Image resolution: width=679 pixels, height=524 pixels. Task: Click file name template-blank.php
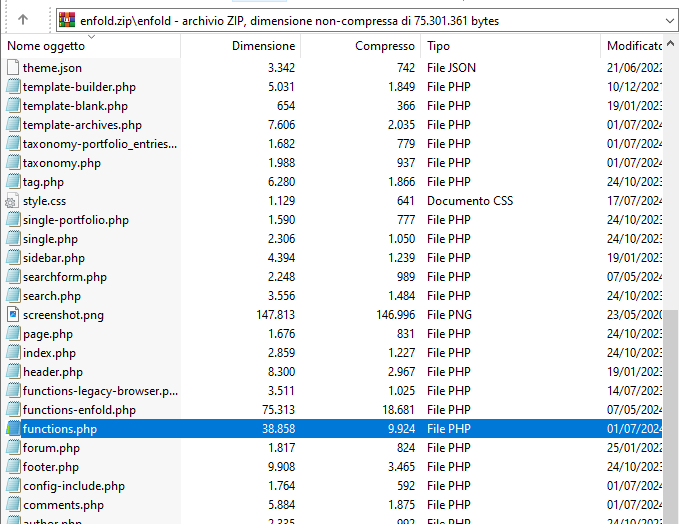pos(75,106)
